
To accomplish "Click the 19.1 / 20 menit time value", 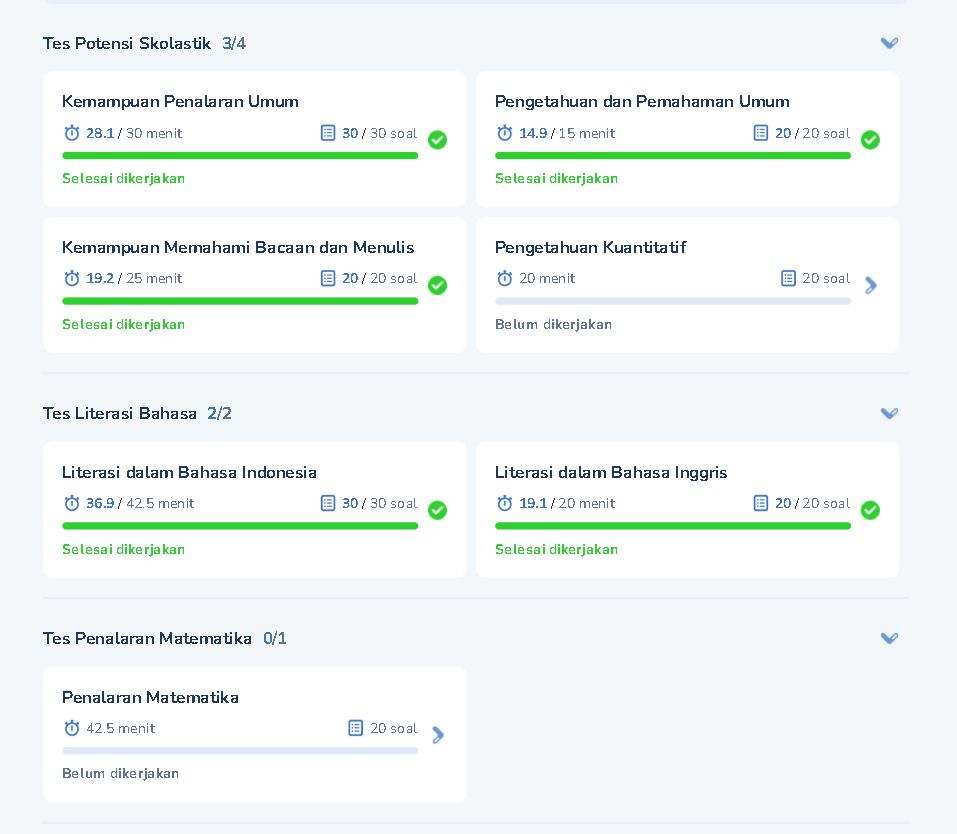I will [567, 503].
